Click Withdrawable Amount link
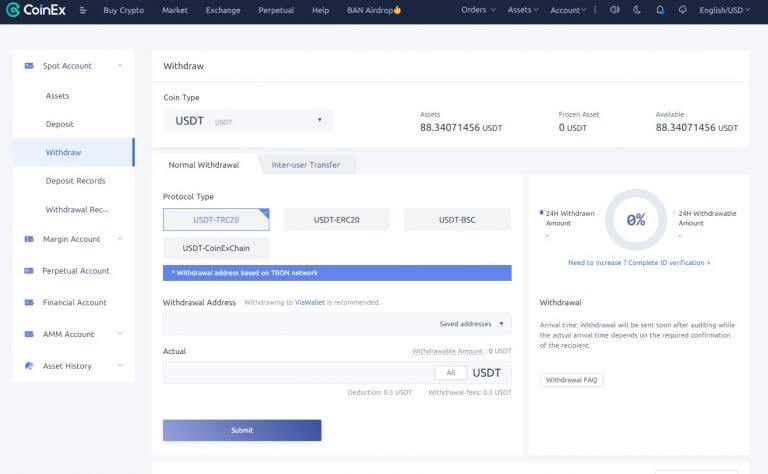 (x=447, y=351)
